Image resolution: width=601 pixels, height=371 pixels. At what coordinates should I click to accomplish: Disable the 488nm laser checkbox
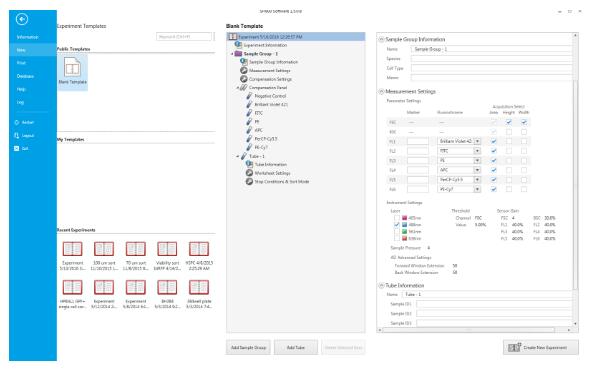[397, 225]
